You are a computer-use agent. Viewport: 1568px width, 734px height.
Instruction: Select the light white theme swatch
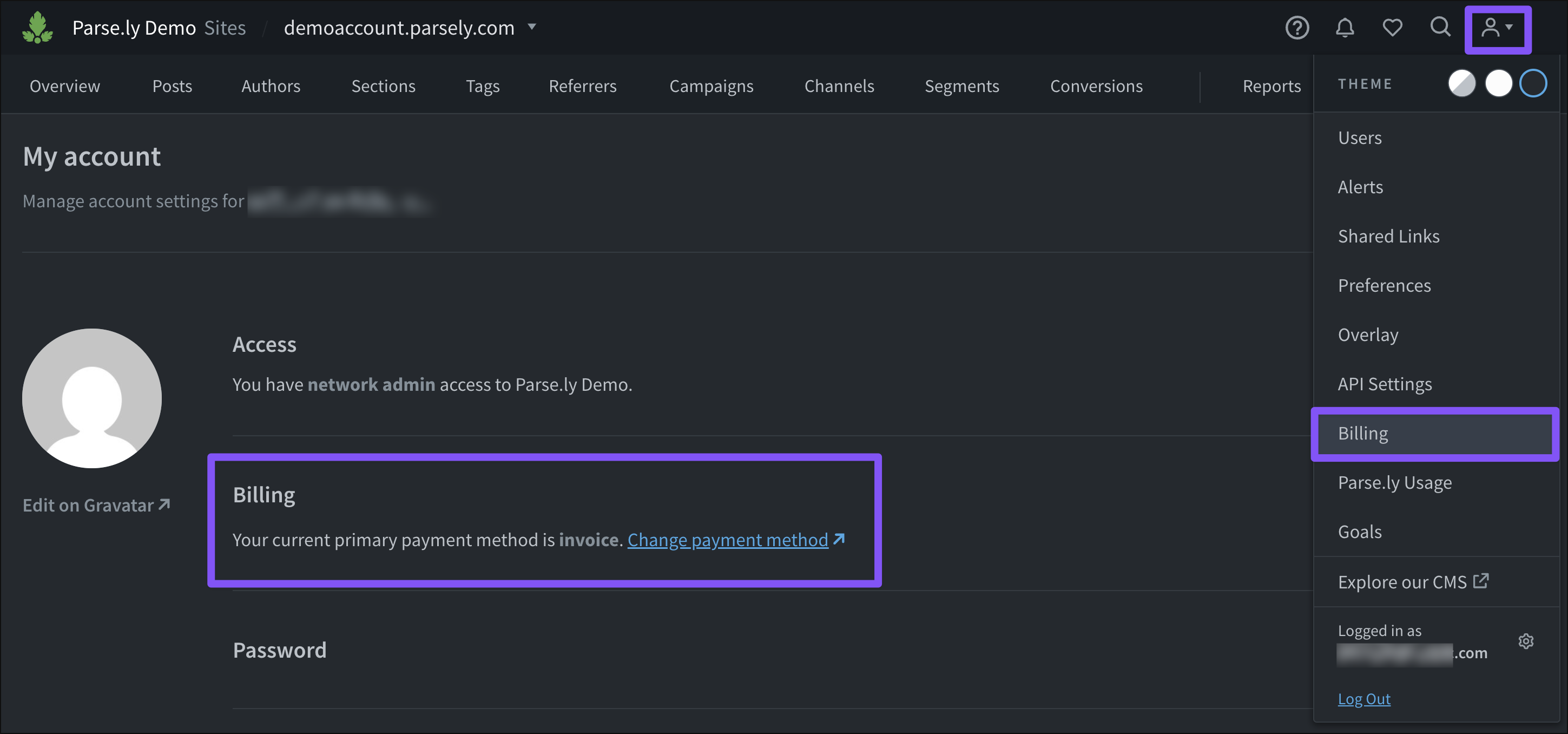(x=1498, y=83)
